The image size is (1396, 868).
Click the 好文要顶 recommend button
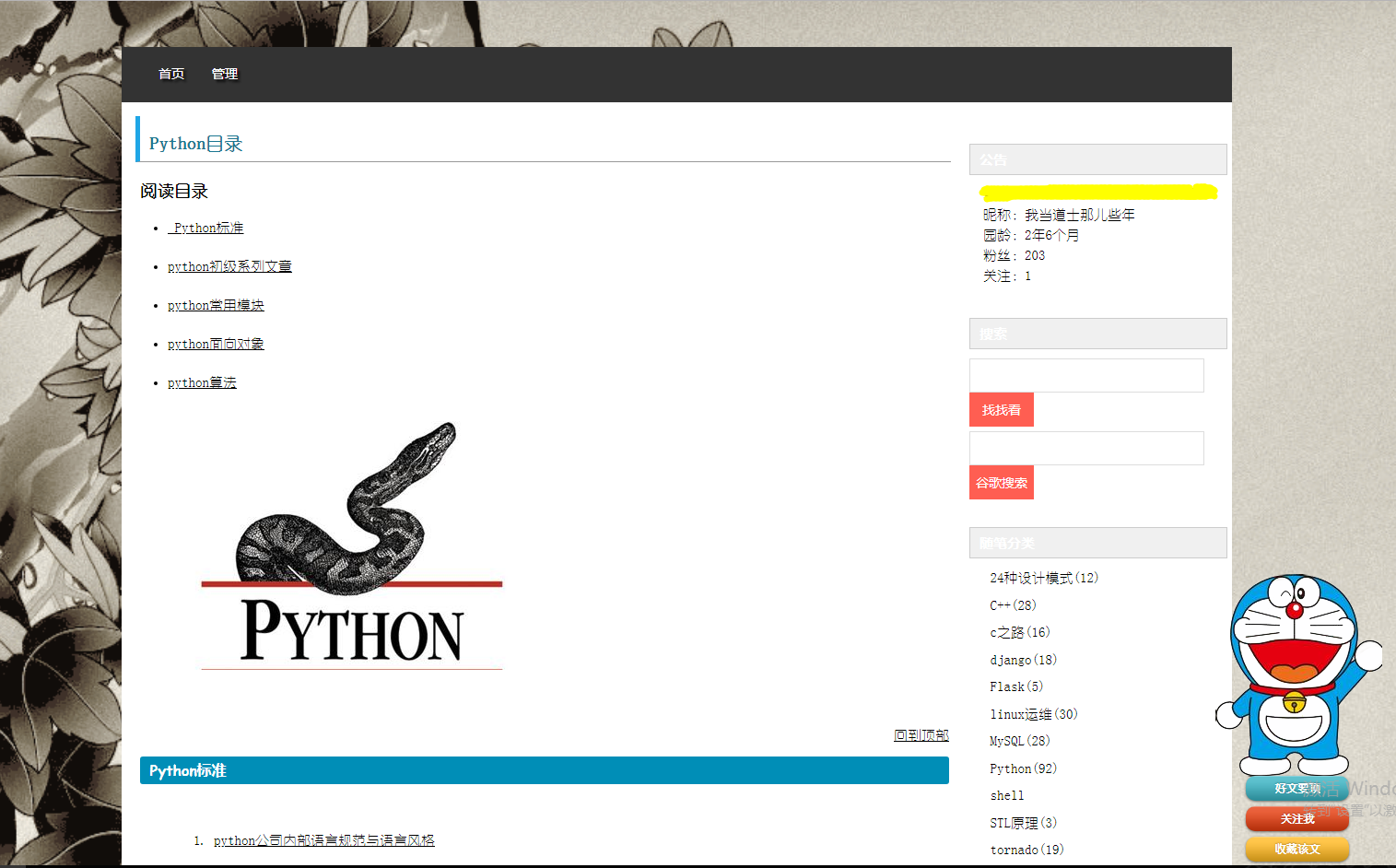tap(1297, 789)
